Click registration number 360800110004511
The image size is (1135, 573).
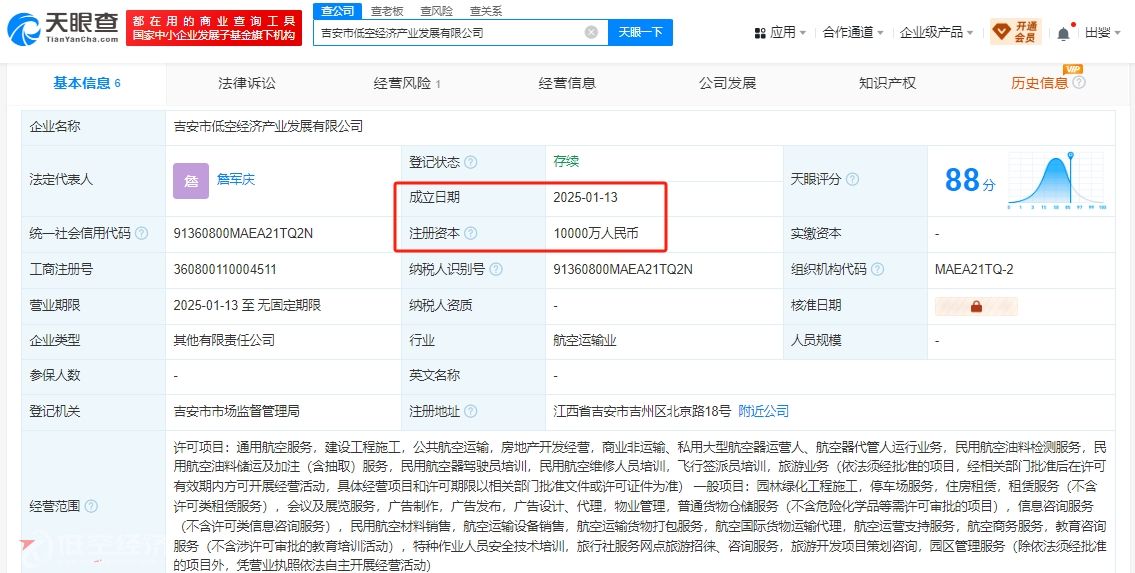click(225, 269)
